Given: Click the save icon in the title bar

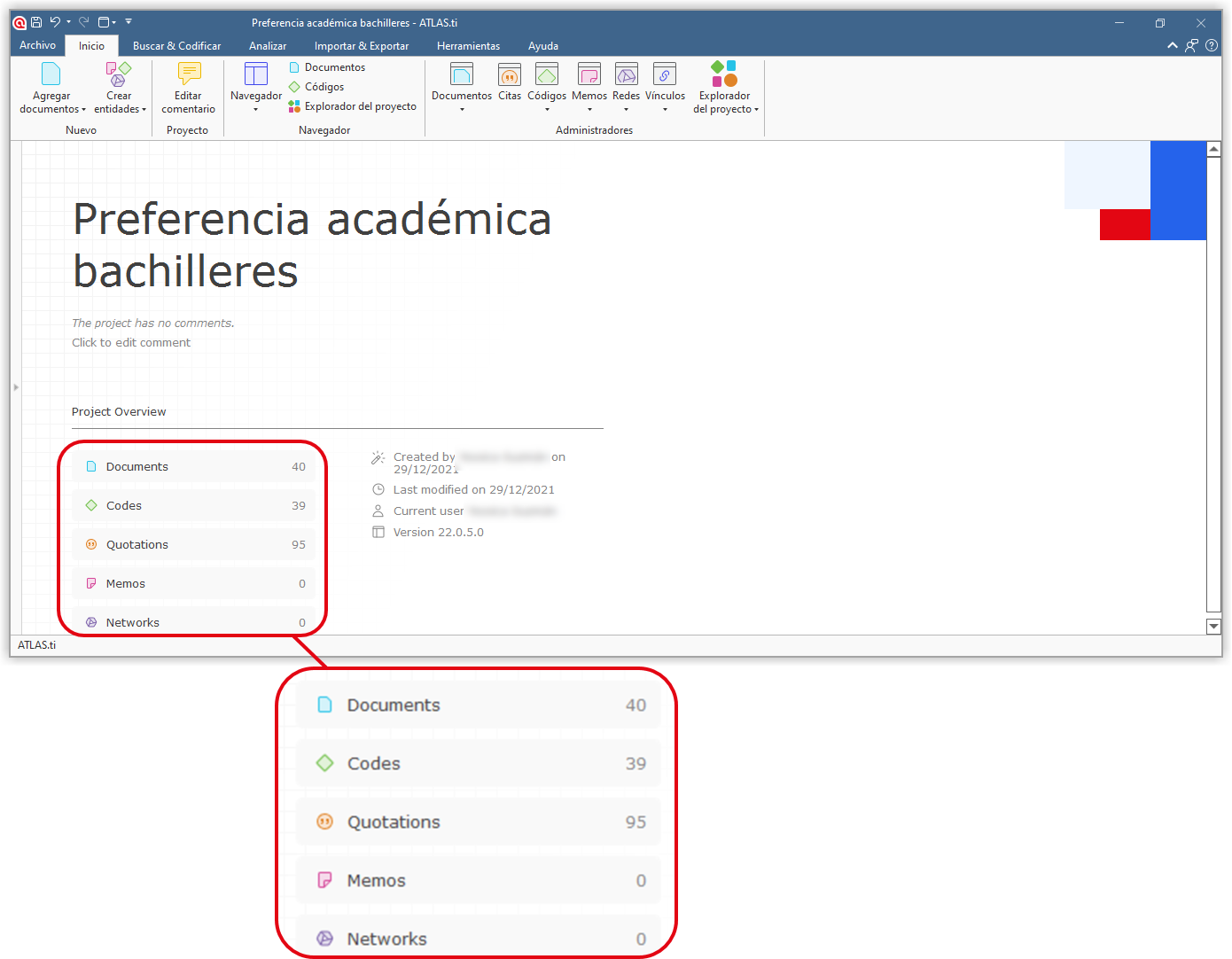Looking at the screenshot, I should point(36,22).
